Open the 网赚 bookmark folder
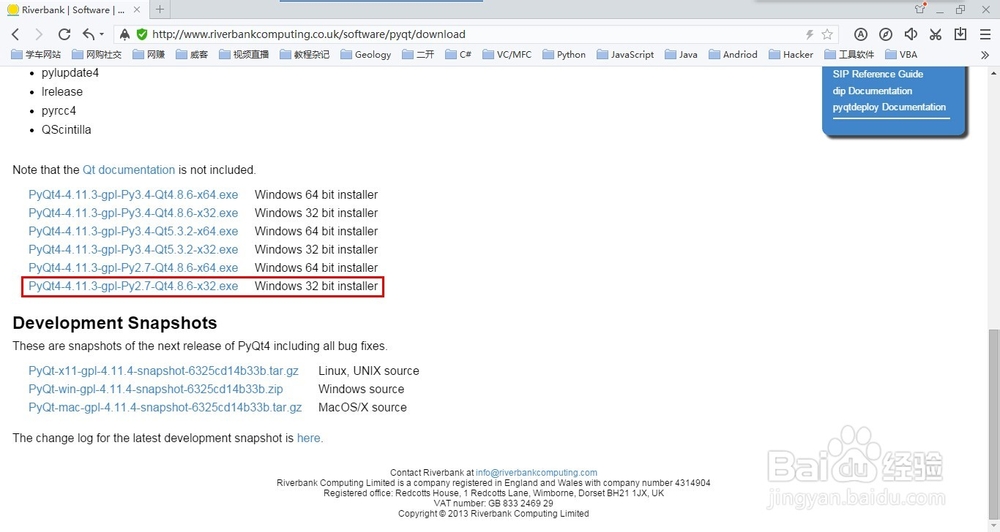The image size is (1000, 532). (149, 55)
